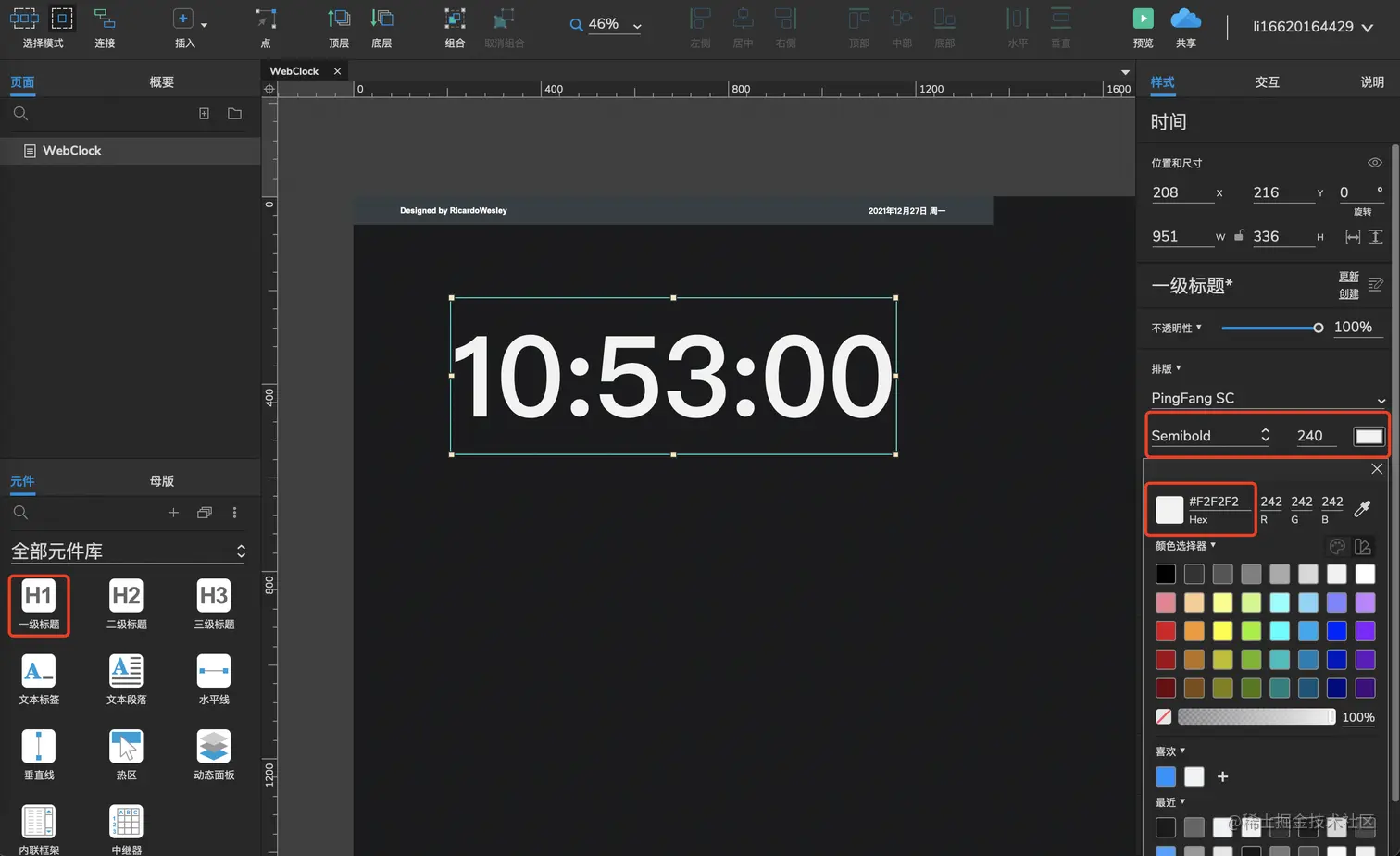Bring selection to front with 顶层
Viewport: 1400px width, 856px height.
pos(339,19)
